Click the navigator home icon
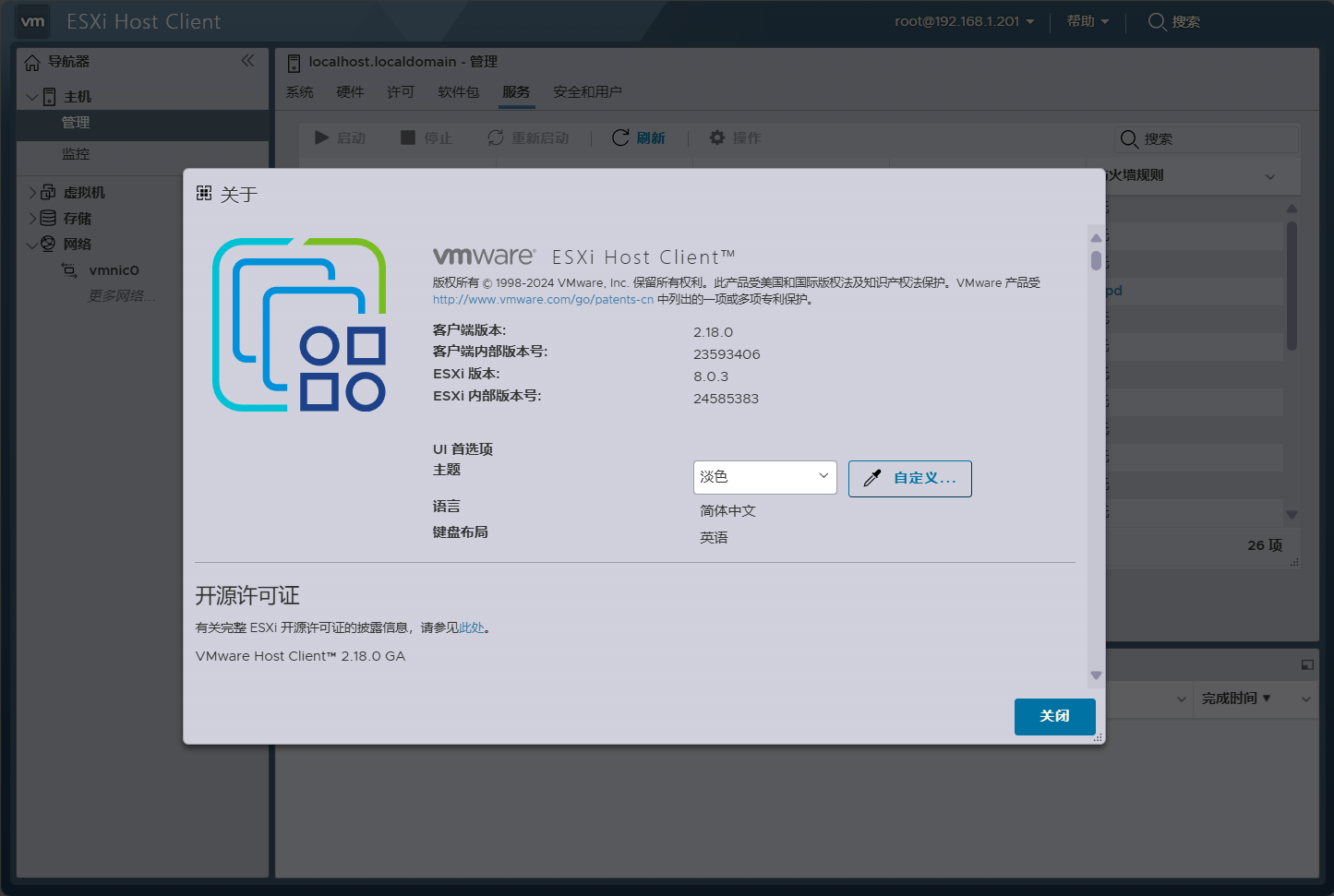Screen dimensions: 1334x896 32,62
